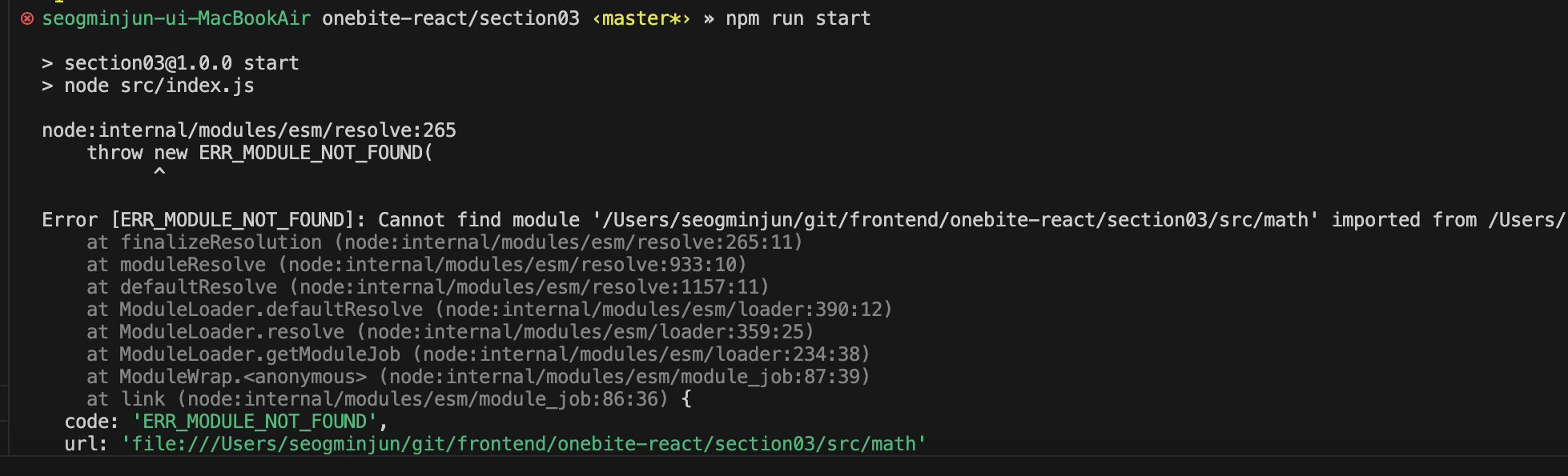
Task: Click the throw new ERR_MODULE_NOT_FOUND( line
Action: pyautogui.click(x=260, y=153)
